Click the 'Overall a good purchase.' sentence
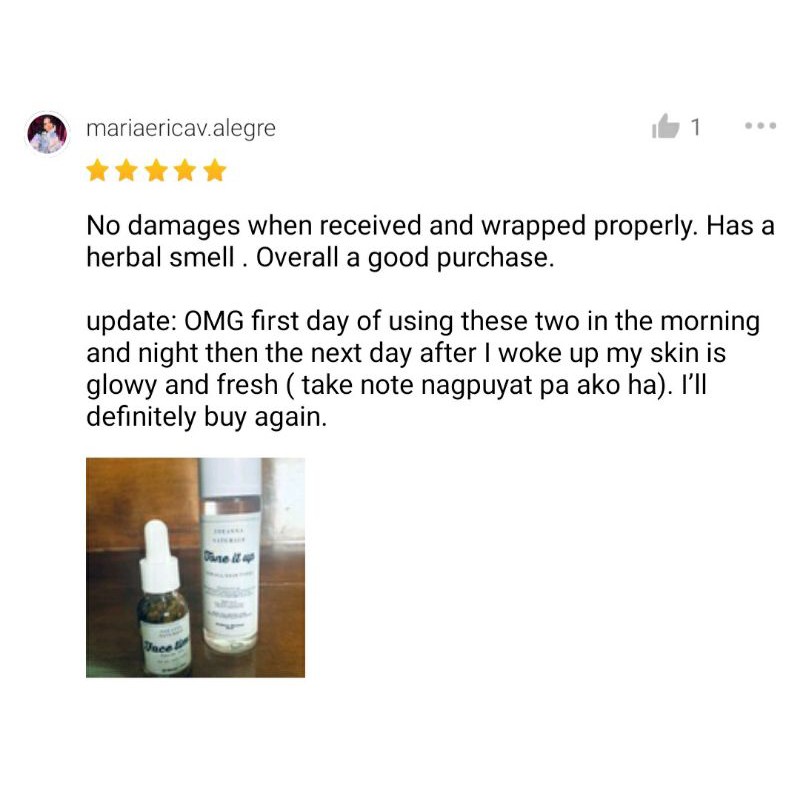This screenshot has height=800, width=800. pos(405,258)
